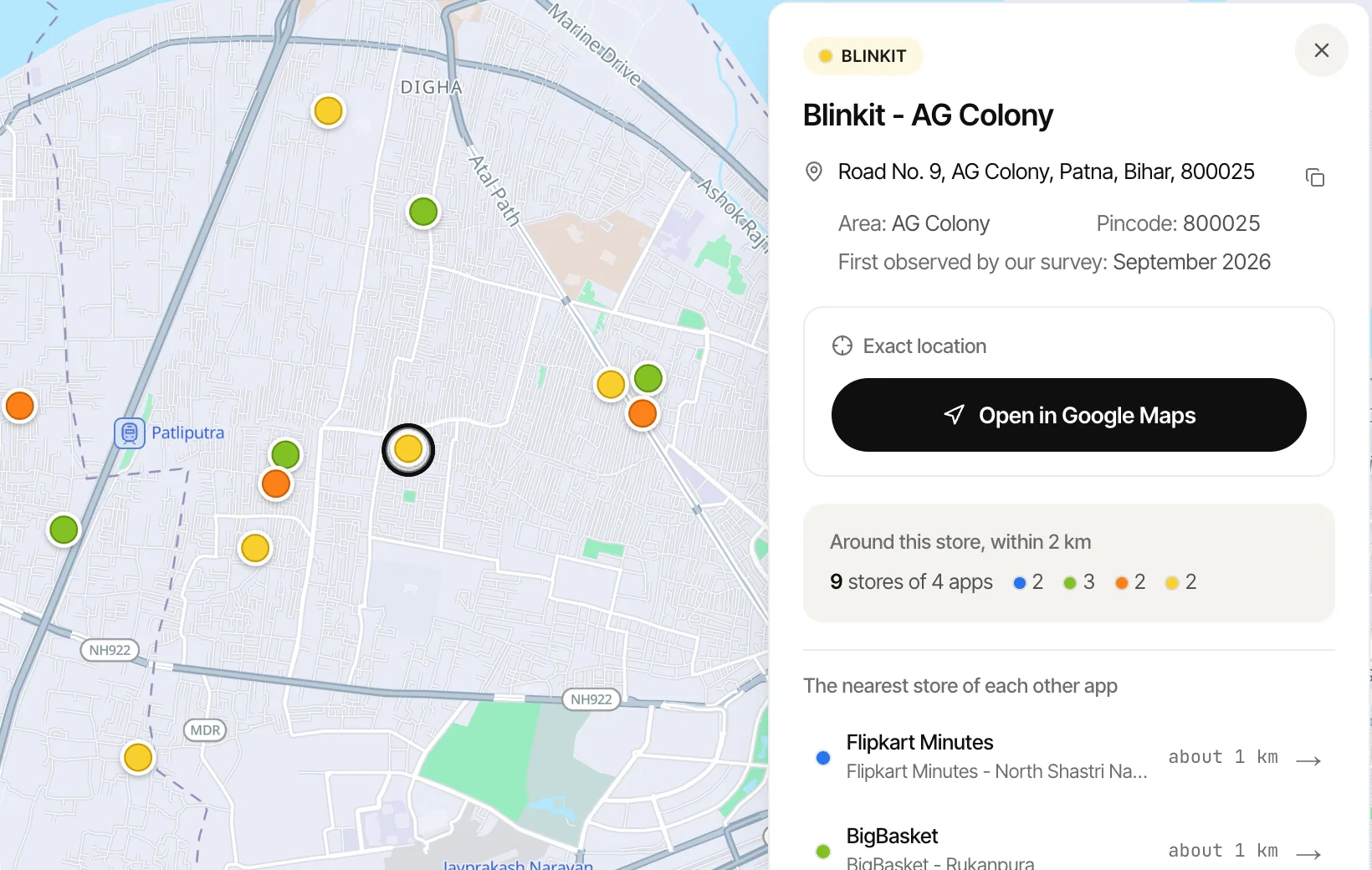Copy the Road No. 9 address
Viewport: 1372px width, 870px height.
(x=1314, y=177)
